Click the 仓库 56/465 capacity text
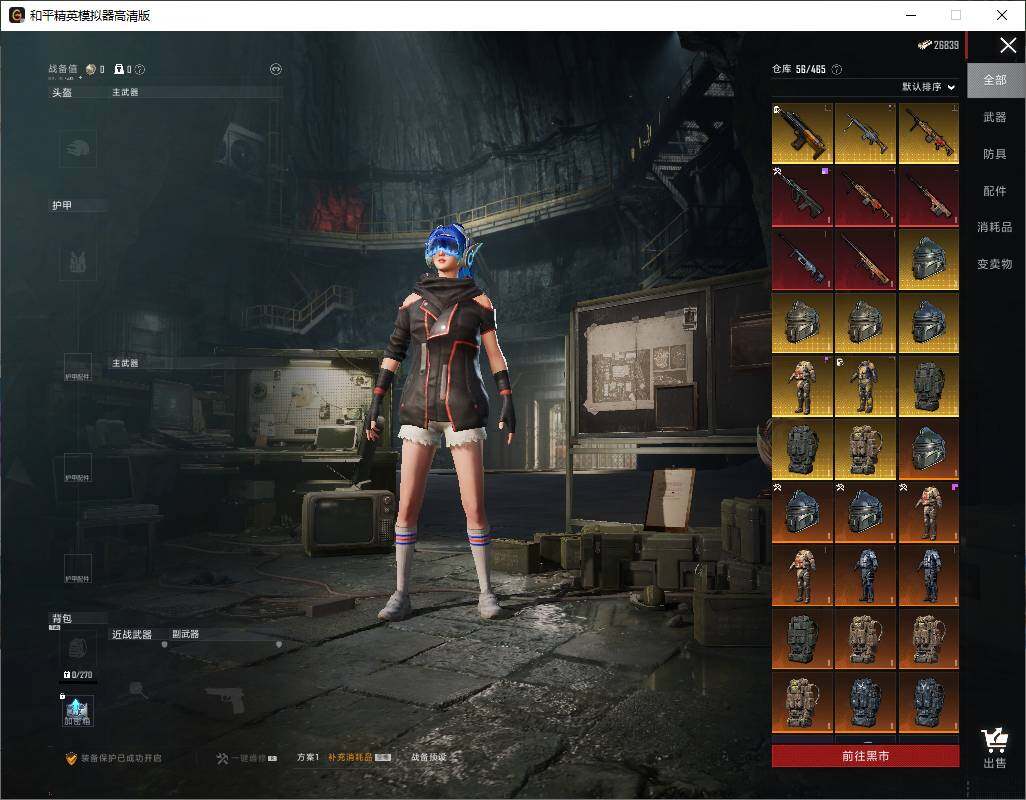1026x800 pixels. click(799, 69)
